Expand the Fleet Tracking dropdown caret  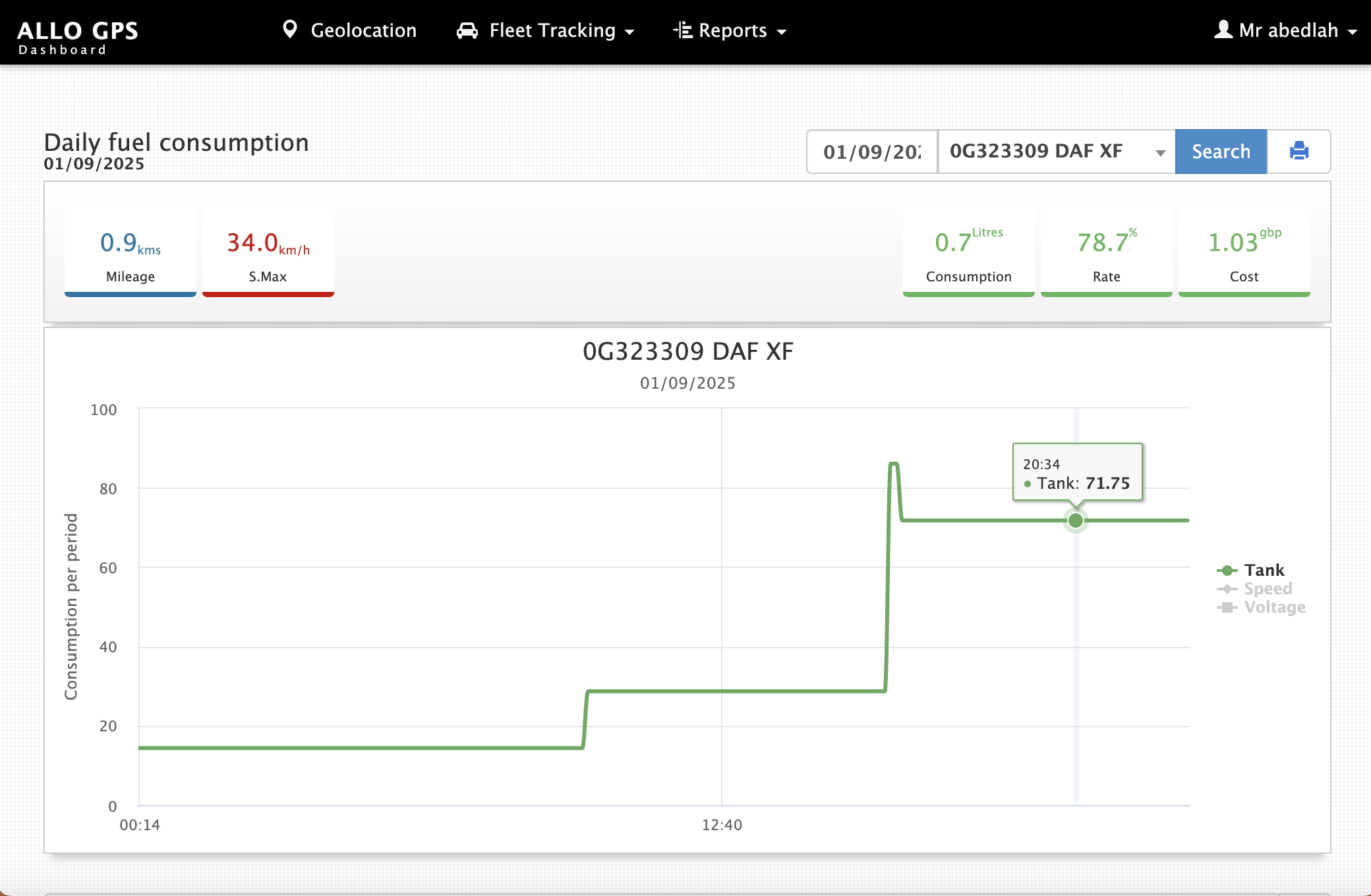629,32
